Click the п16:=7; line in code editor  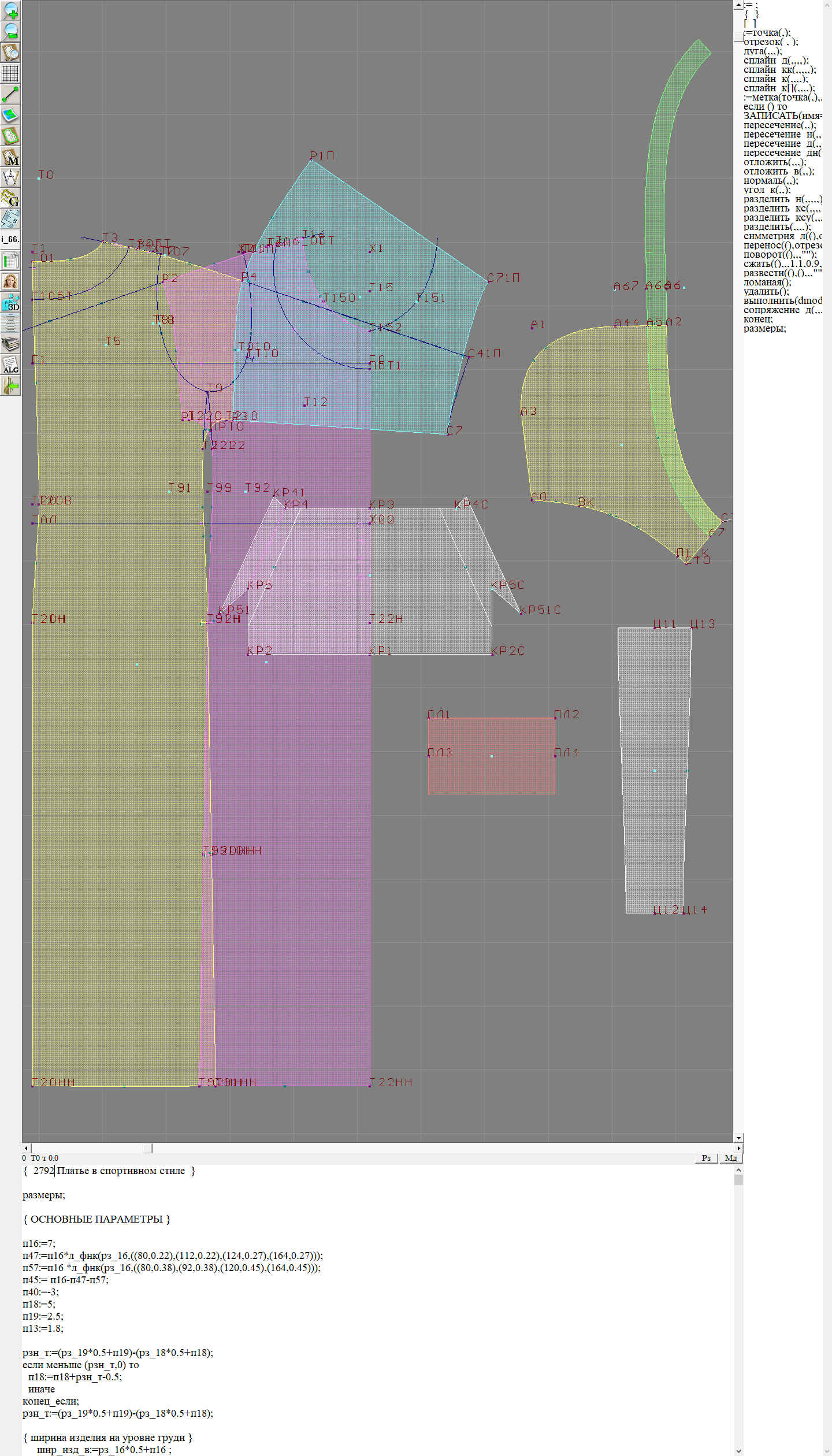point(39,1243)
